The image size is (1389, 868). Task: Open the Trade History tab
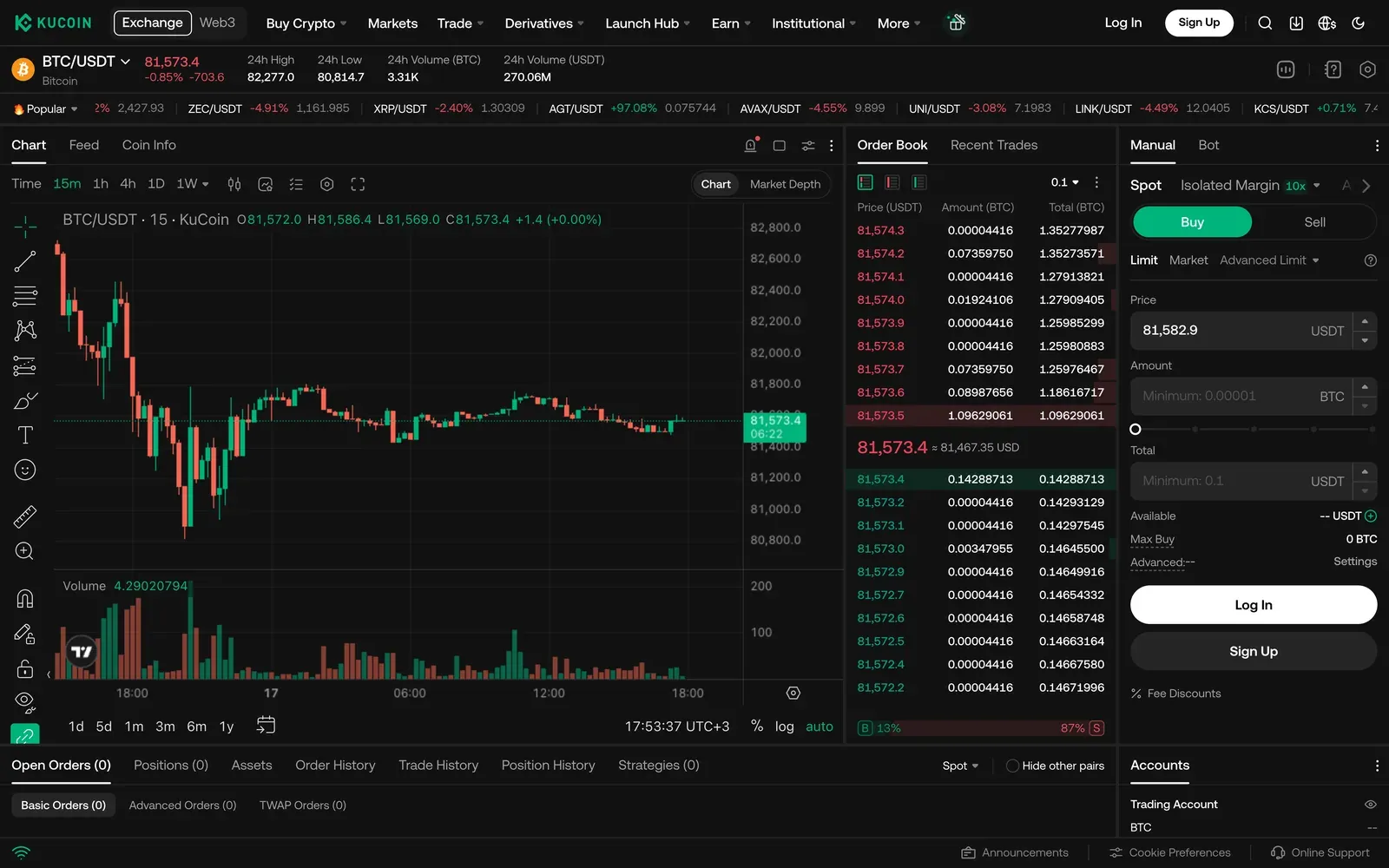438,765
